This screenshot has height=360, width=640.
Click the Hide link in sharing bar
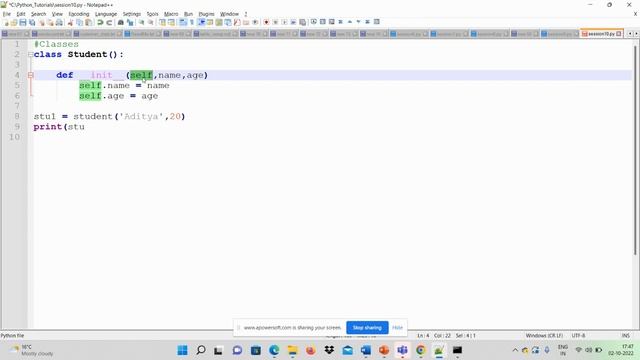[x=397, y=328]
